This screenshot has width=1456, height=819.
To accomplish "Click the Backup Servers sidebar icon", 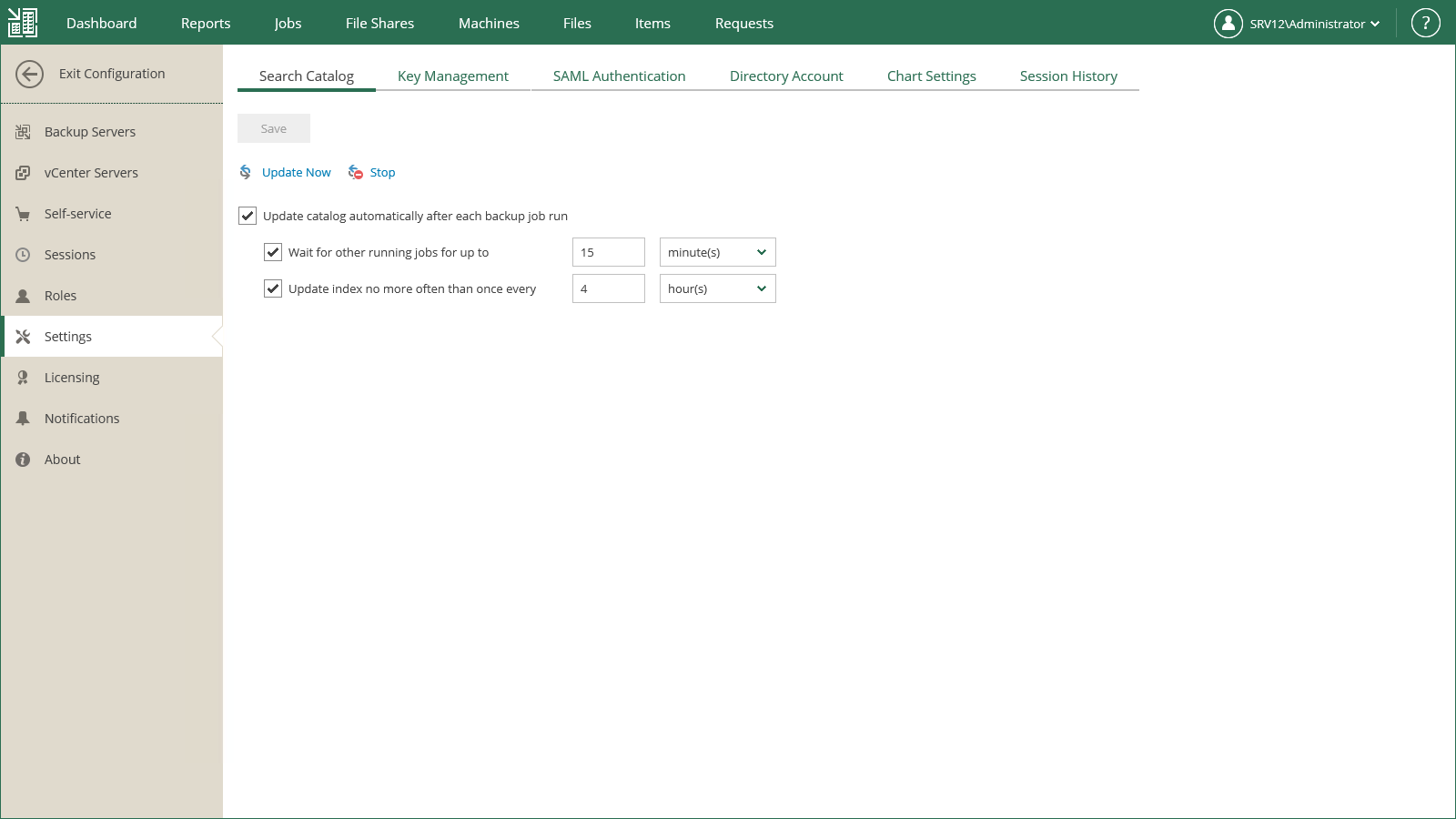I will [x=23, y=132].
